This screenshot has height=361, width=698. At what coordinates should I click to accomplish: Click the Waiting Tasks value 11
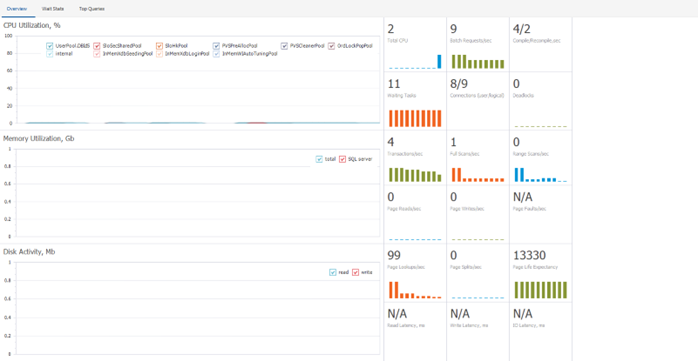click(x=394, y=84)
